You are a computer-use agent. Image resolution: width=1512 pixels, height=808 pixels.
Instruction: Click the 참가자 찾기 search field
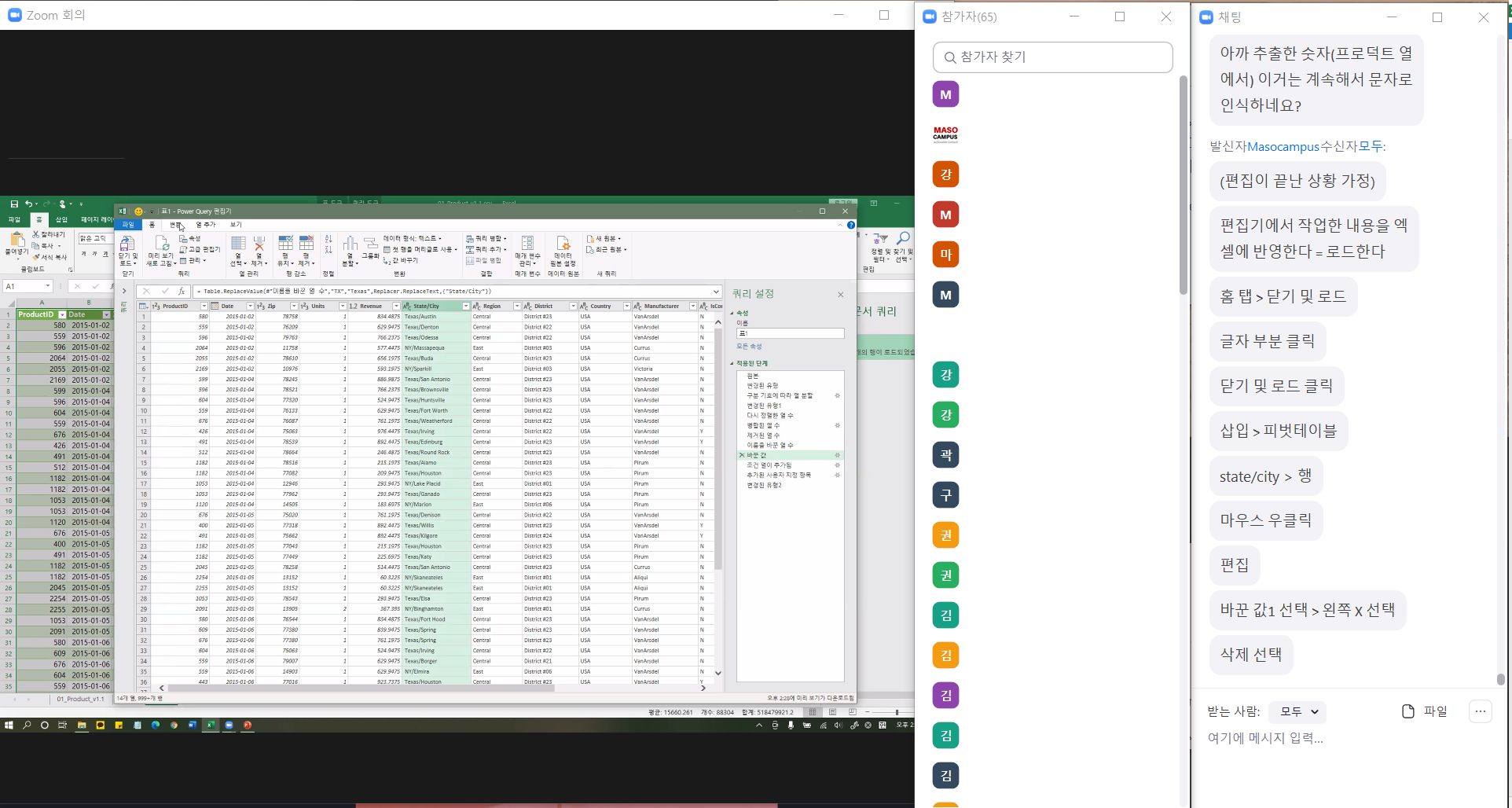click(x=1053, y=57)
